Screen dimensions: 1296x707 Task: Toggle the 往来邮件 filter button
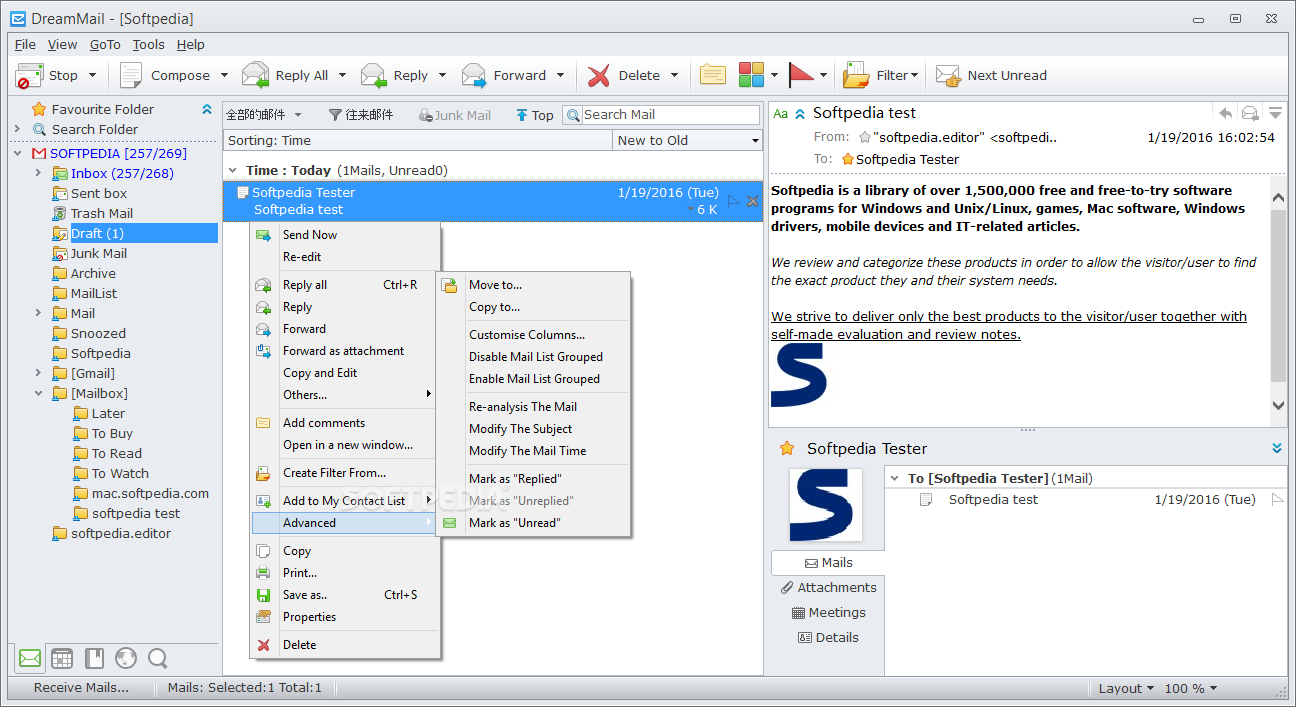(360, 115)
